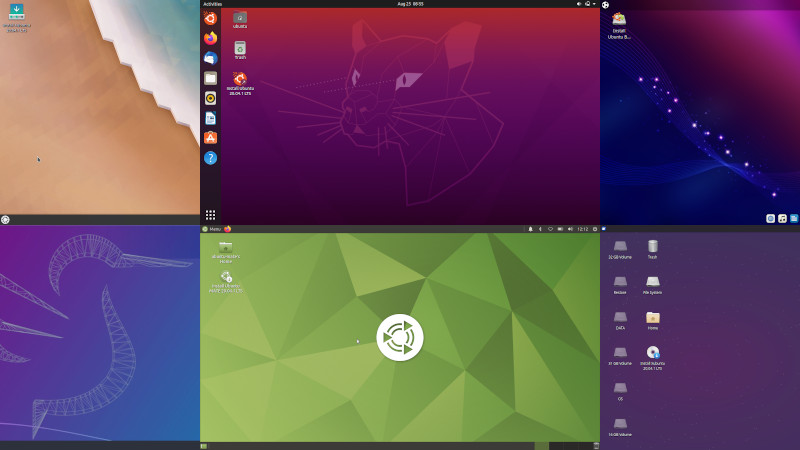Click the Help question mark icon
This screenshot has height=450, width=800.
[x=210, y=158]
